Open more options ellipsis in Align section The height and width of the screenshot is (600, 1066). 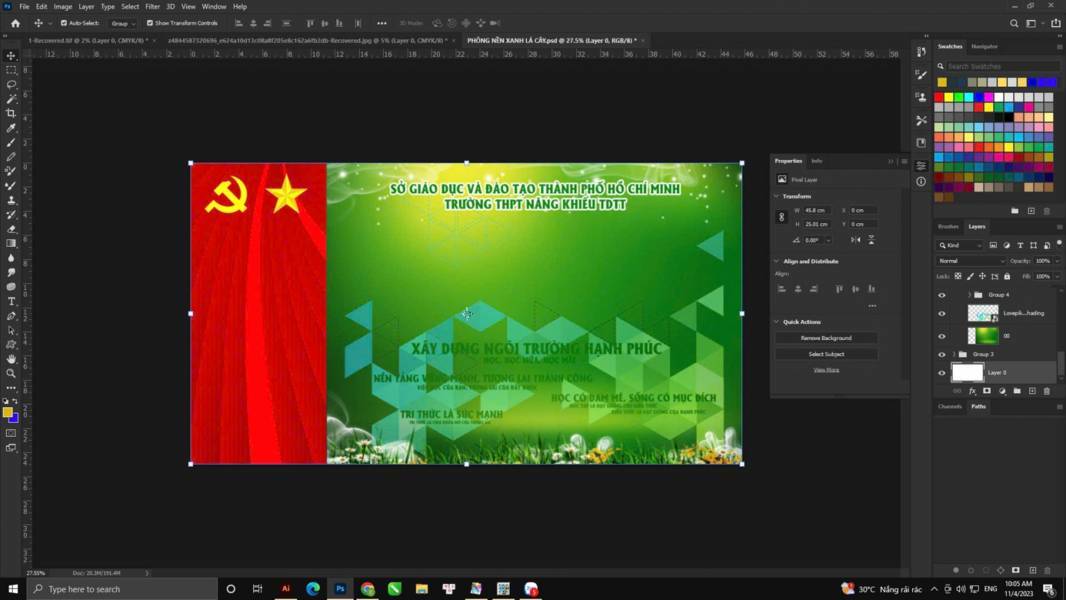872,306
